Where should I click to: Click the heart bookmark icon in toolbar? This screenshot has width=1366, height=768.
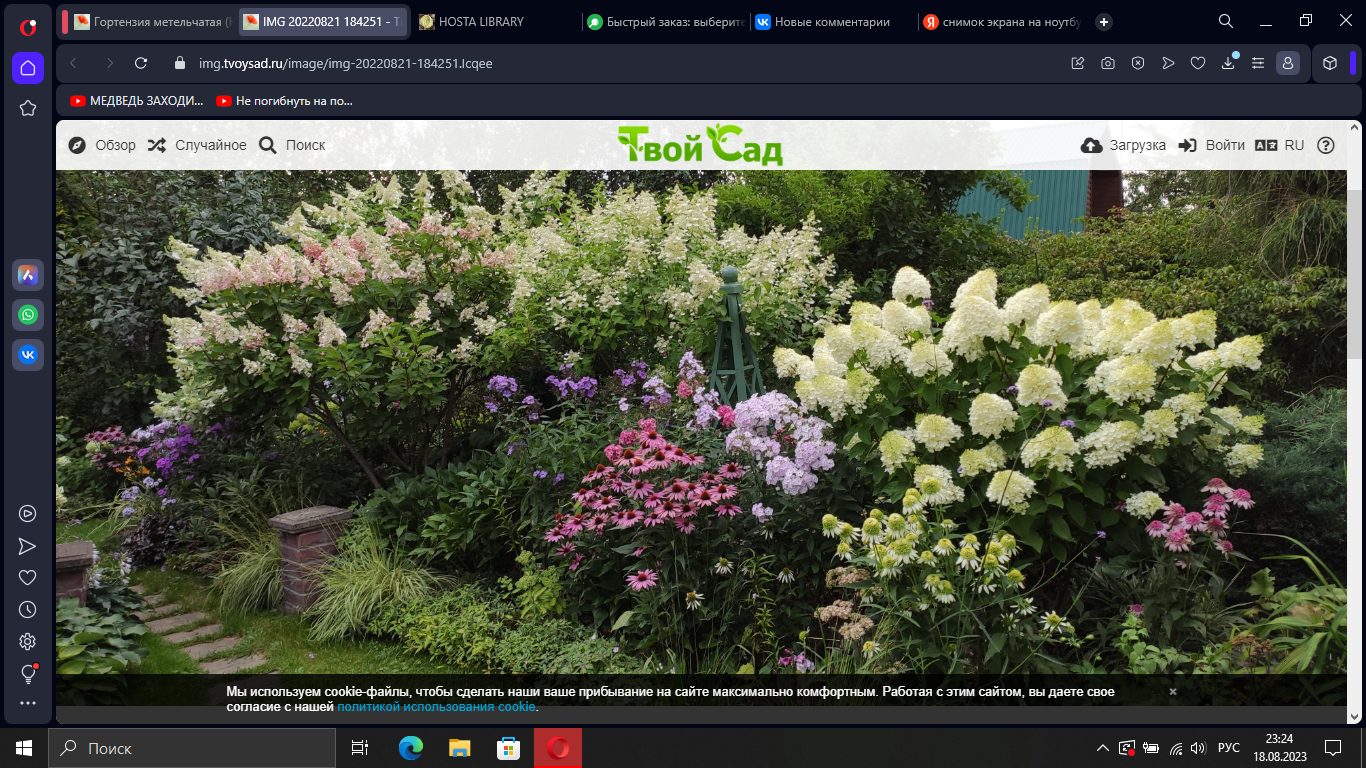point(1198,63)
